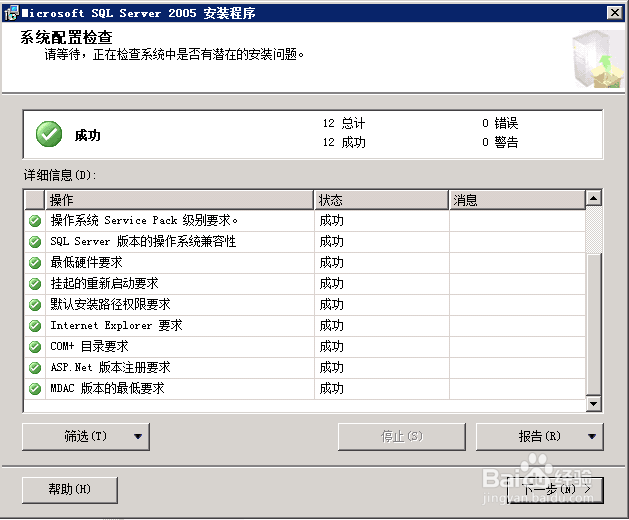Image resolution: width=629 pixels, height=520 pixels.
Task: Click the disabled 停止(S) stop button
Action: [402, 437]
